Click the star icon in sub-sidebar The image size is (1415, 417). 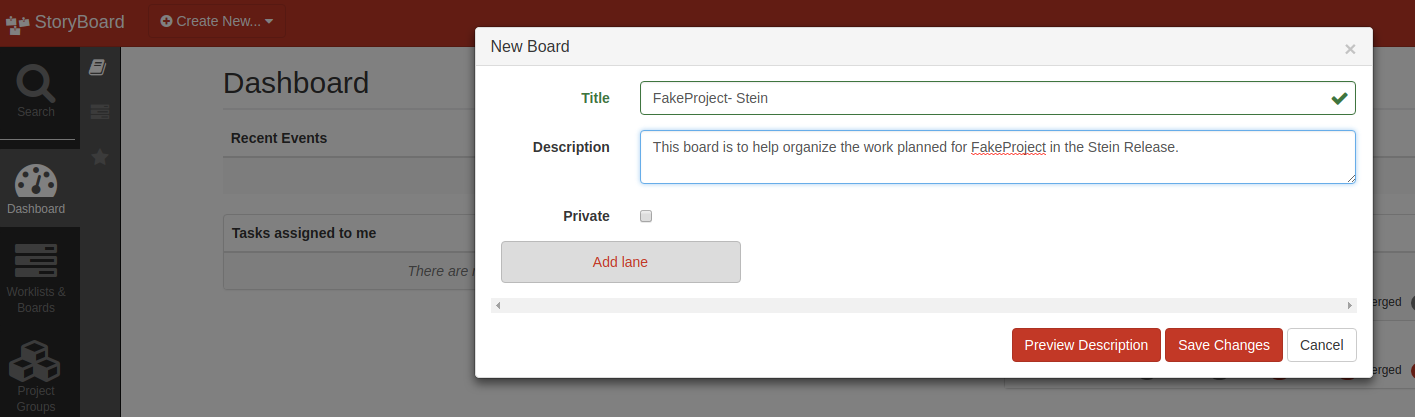pyautogui.click(x=100, y=157)
